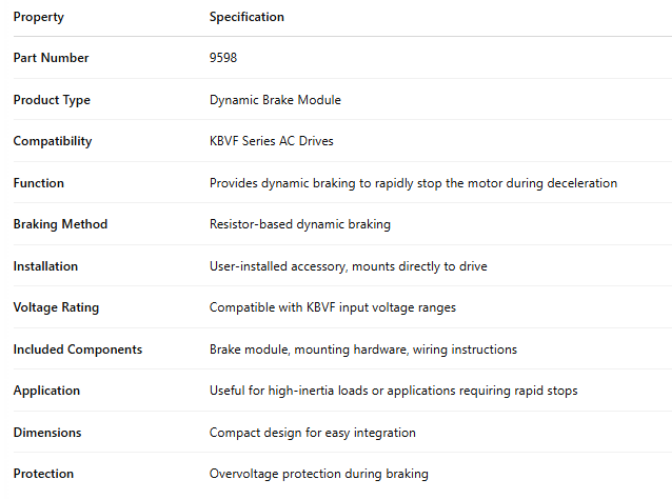The width and height of the screenshot is (672, 500).
Task: Click the Installation row label
Action: click(45, 266)
